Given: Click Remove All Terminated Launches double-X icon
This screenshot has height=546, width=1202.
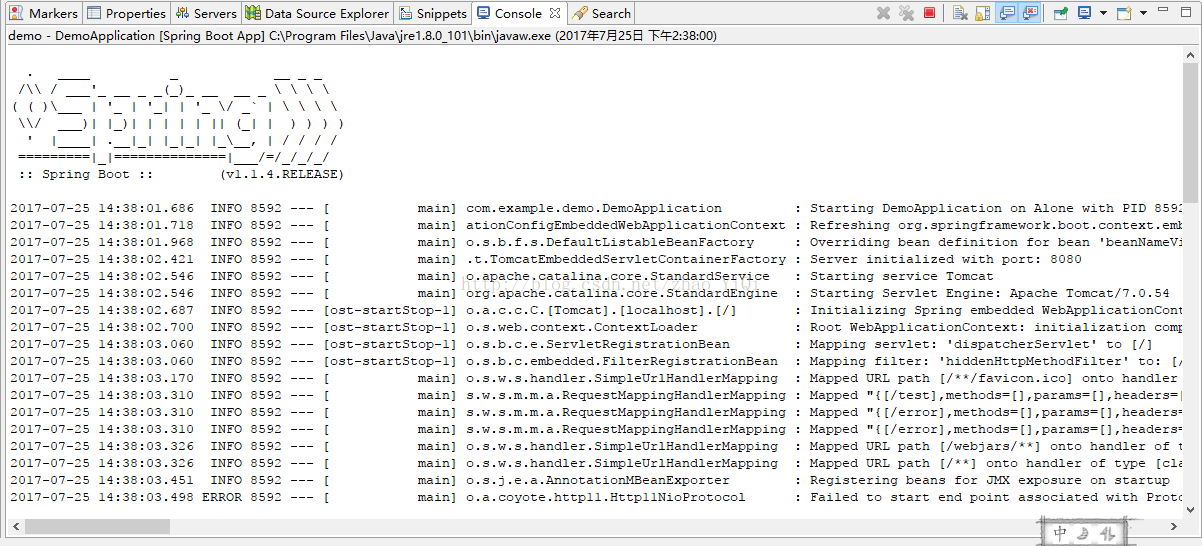Looking at the screenshot, I should tap(906, 13).
